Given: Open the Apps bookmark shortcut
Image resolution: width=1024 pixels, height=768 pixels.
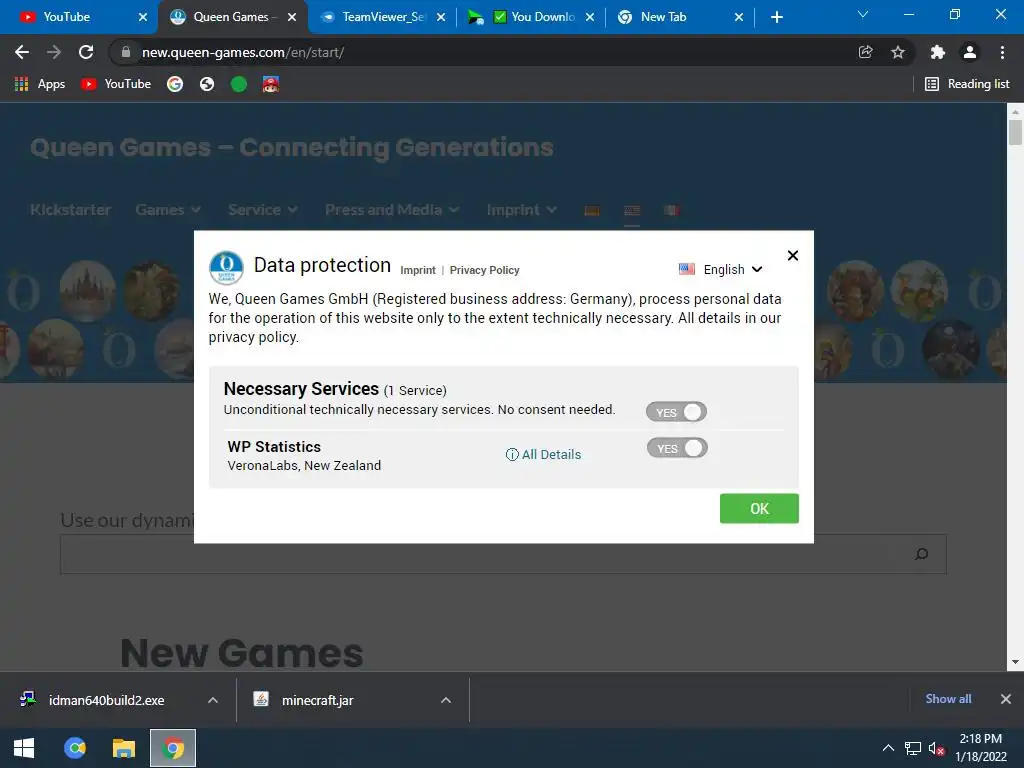Looking at the screenshot, I should [x=40, y=84].
